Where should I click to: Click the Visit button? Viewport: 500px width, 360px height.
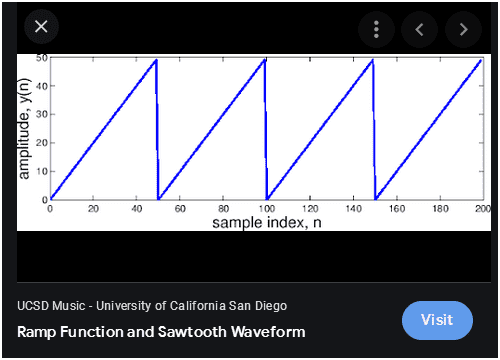tap(437, 320)
